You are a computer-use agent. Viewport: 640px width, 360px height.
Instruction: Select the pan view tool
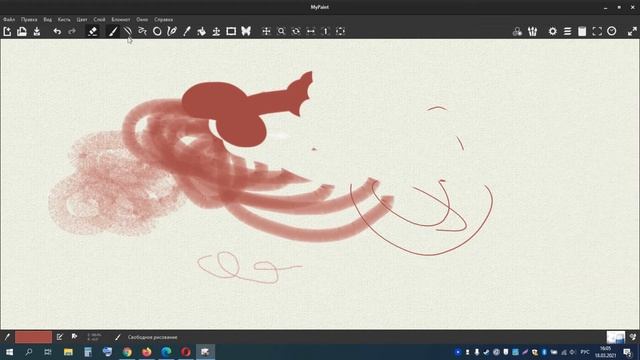(x=266, y=31)
